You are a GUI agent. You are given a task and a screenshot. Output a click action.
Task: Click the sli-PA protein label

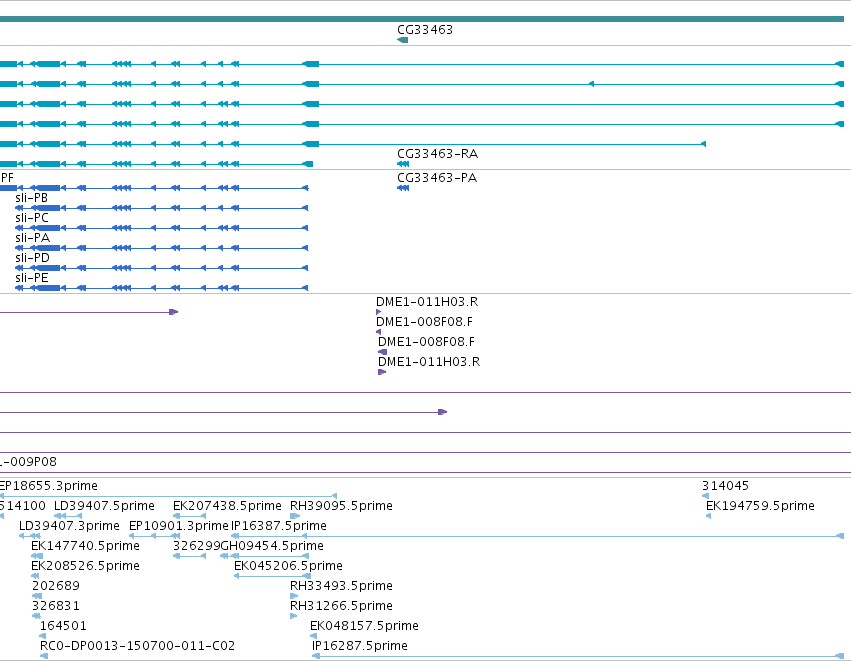click(x=33, y=238)
